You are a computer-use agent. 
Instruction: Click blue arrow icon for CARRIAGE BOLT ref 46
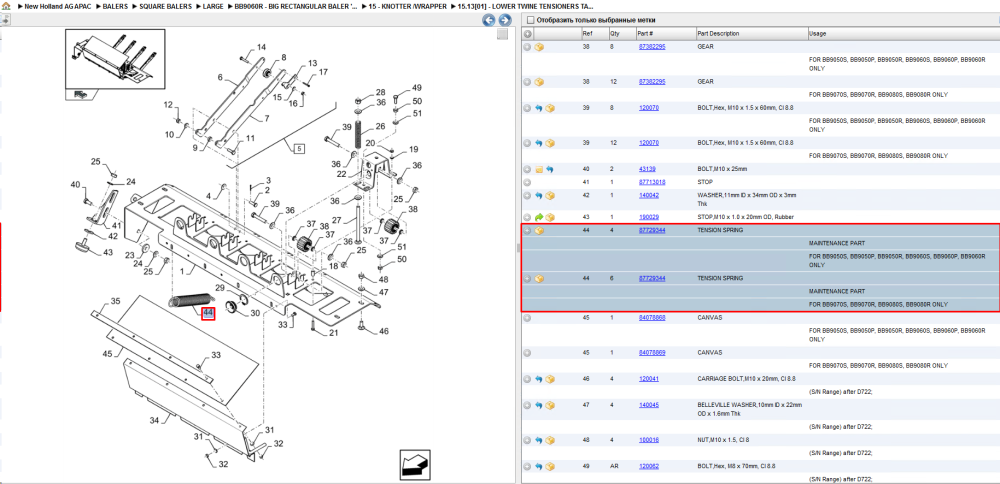pos(539,379)
